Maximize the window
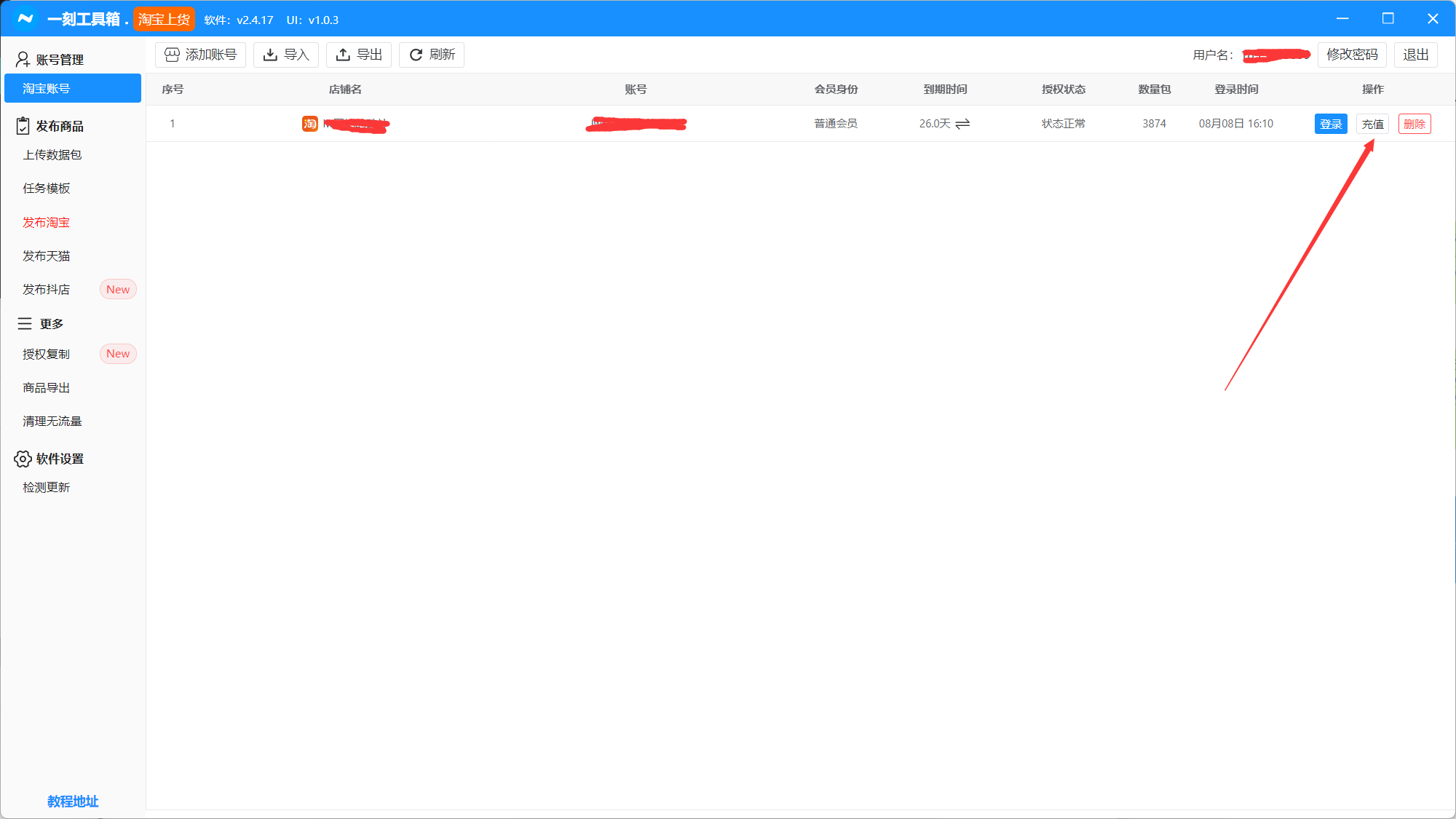Viewport: 1456px width, 819px height. click(x=1388, y=18)
